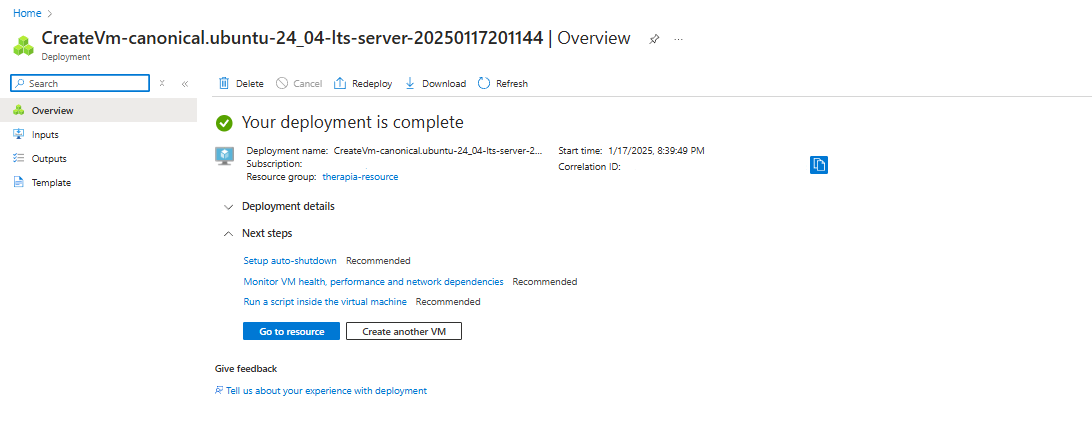
Task: Click the Go to resource button
Action: 292,331
